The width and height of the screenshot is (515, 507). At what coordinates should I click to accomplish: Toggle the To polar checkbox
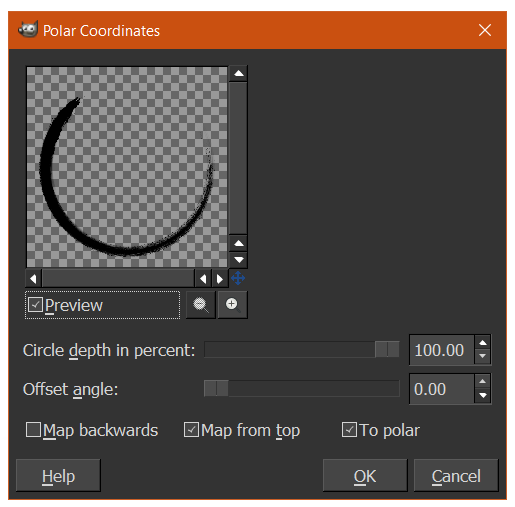pyautogui.click(x=349, y=429)
